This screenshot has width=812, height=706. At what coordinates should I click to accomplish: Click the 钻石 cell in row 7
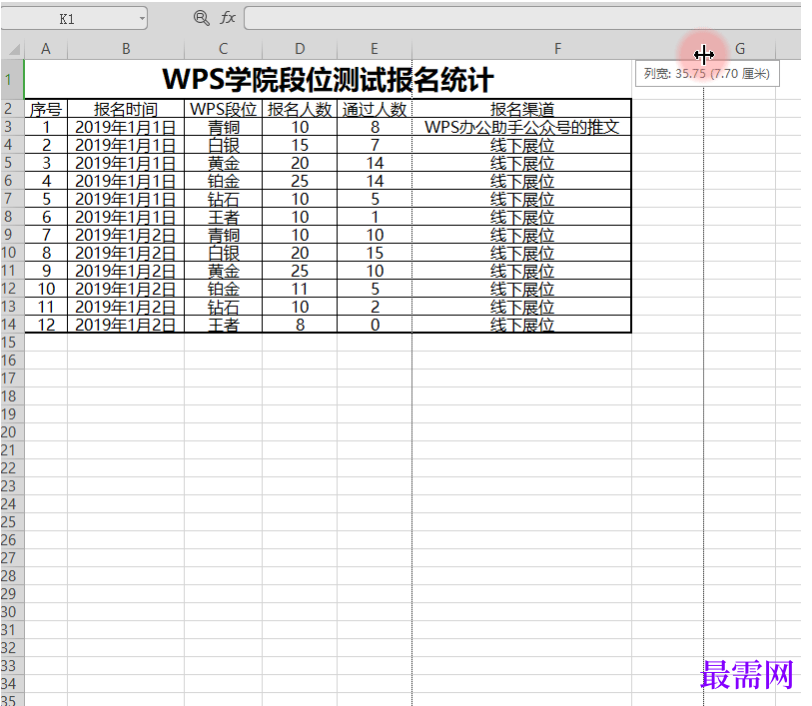pyautogui.click(x=223, y=199)
